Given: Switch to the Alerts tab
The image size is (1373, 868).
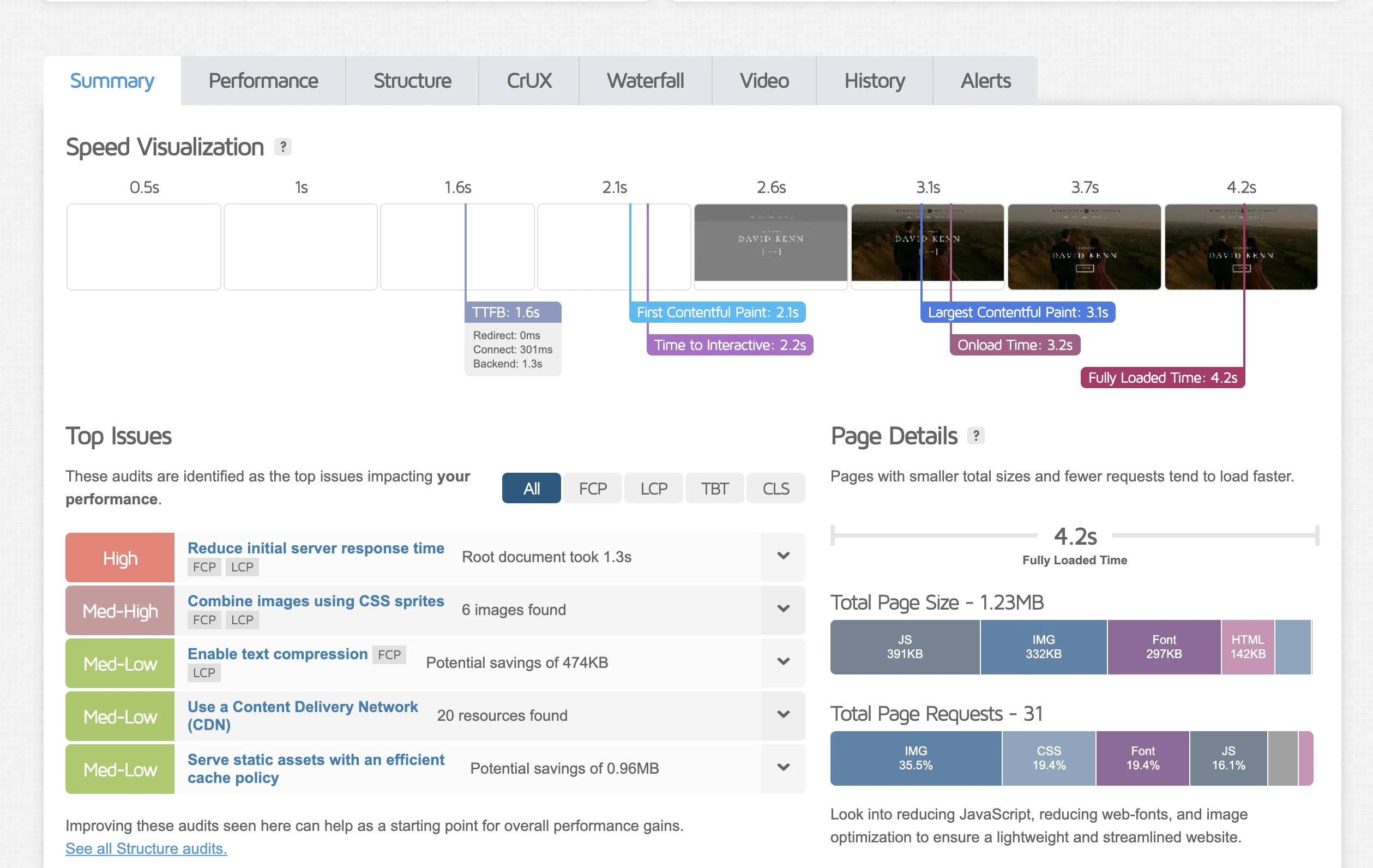Looking at the screenshot, I should pyautogui.click(x=985, y=80).
